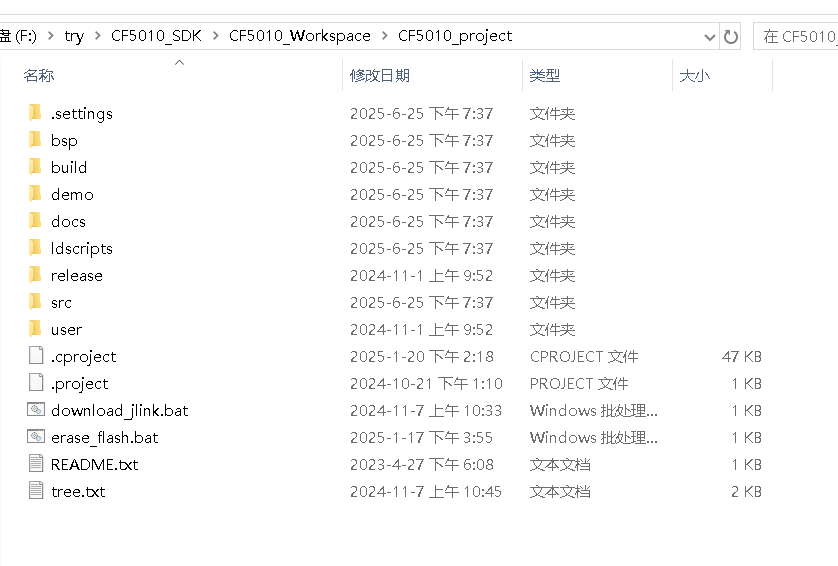Navigate to CF5010_Workspace breadcrumb
This screenshot has height=566, width=838.
[x=300, y=36]
